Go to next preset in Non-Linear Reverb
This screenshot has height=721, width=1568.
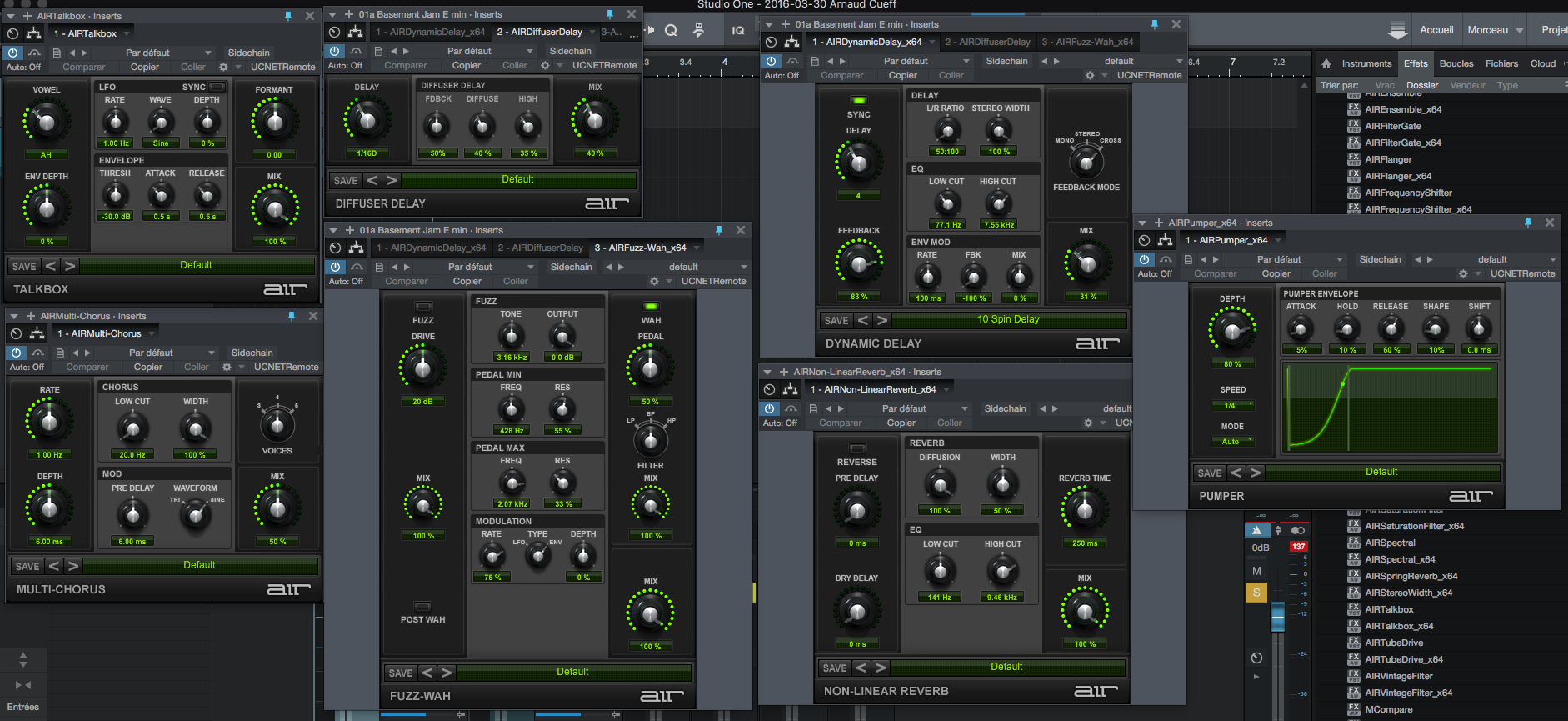[881, 668]
